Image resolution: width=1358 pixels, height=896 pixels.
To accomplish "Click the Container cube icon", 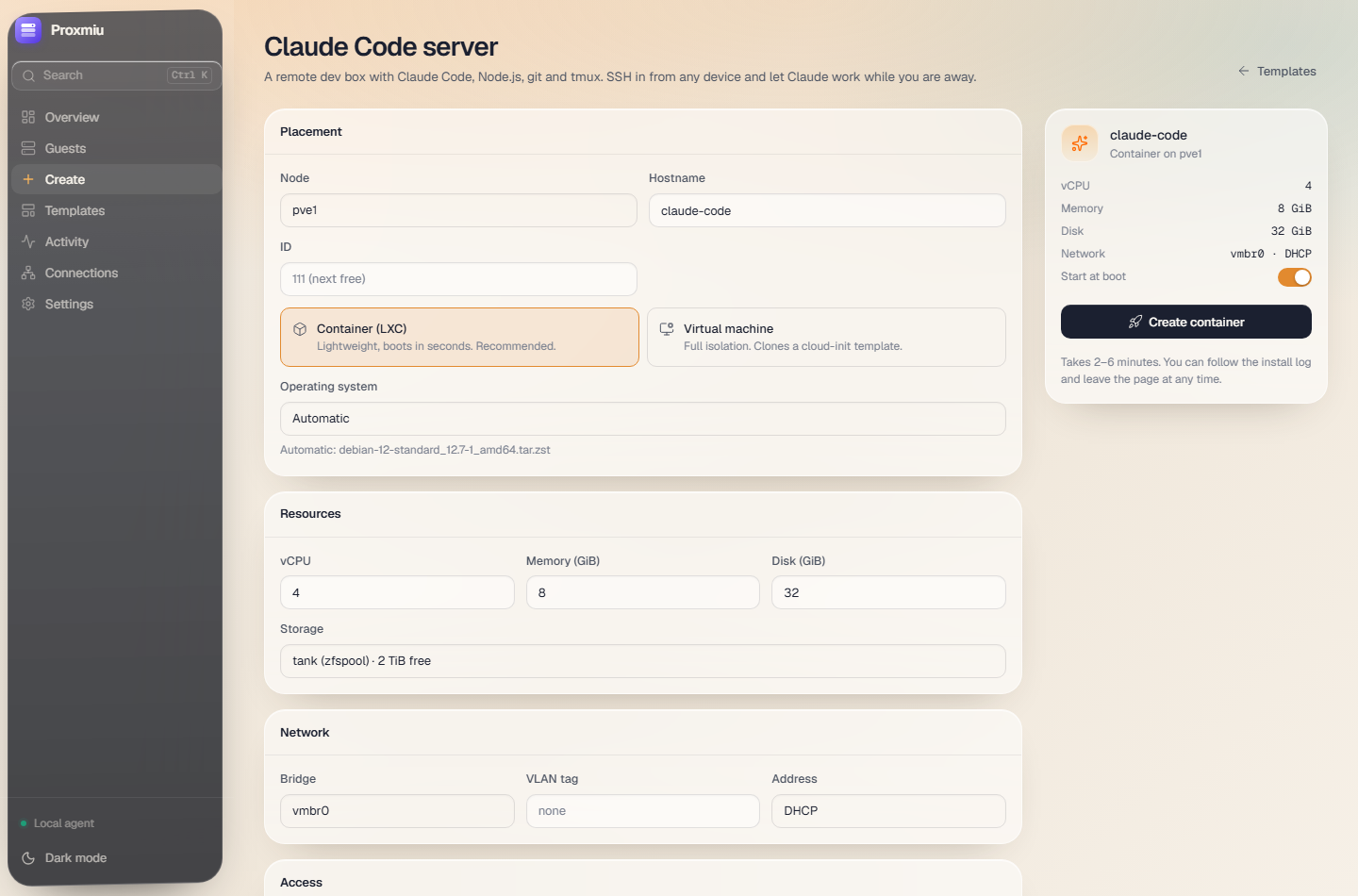I will point(300,329).
